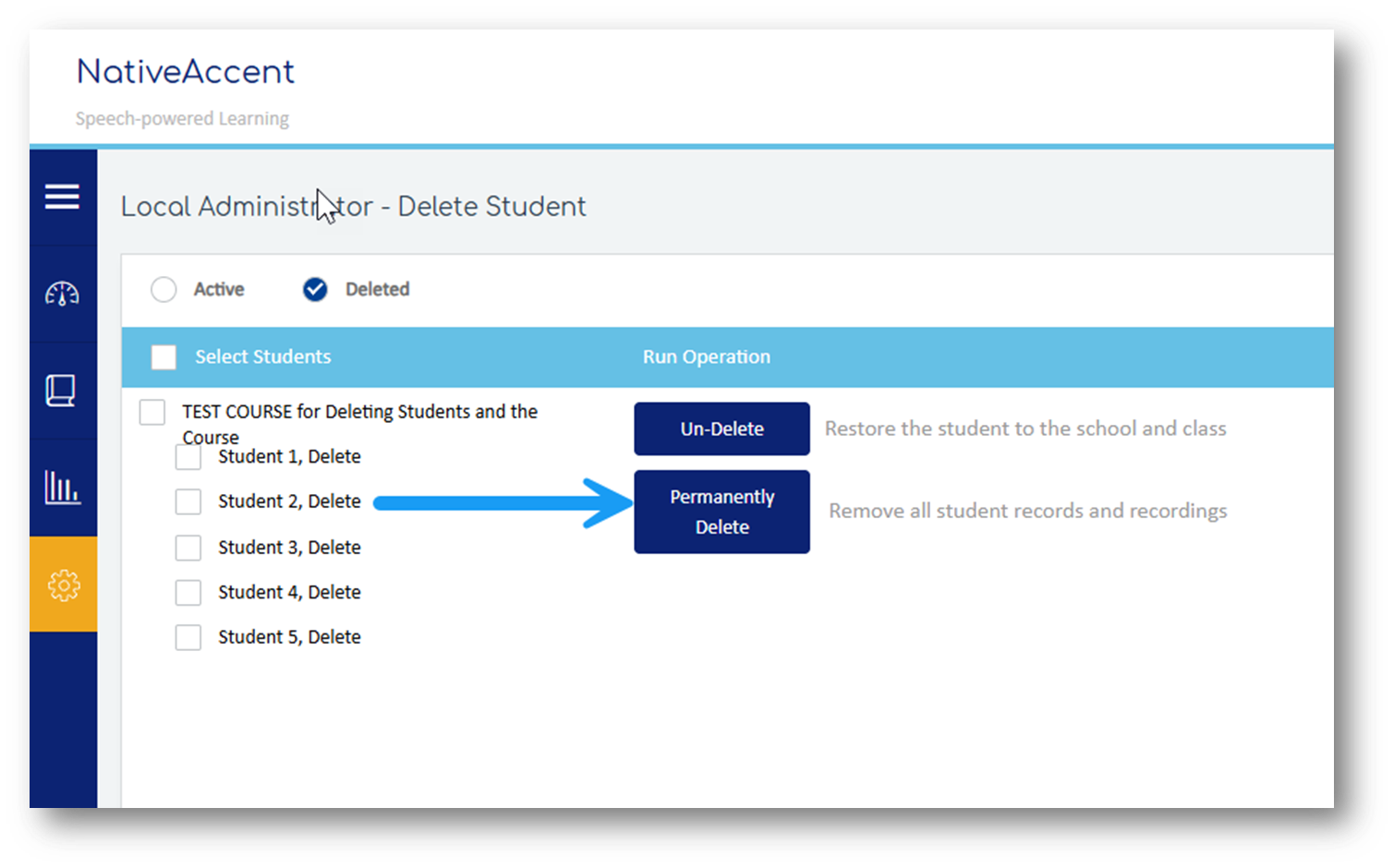
Task: Open the courses book icon
Action: click(62, 391)
